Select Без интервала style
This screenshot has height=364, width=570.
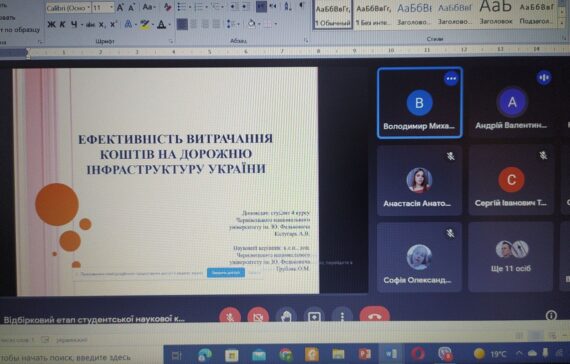pos(374,14)
